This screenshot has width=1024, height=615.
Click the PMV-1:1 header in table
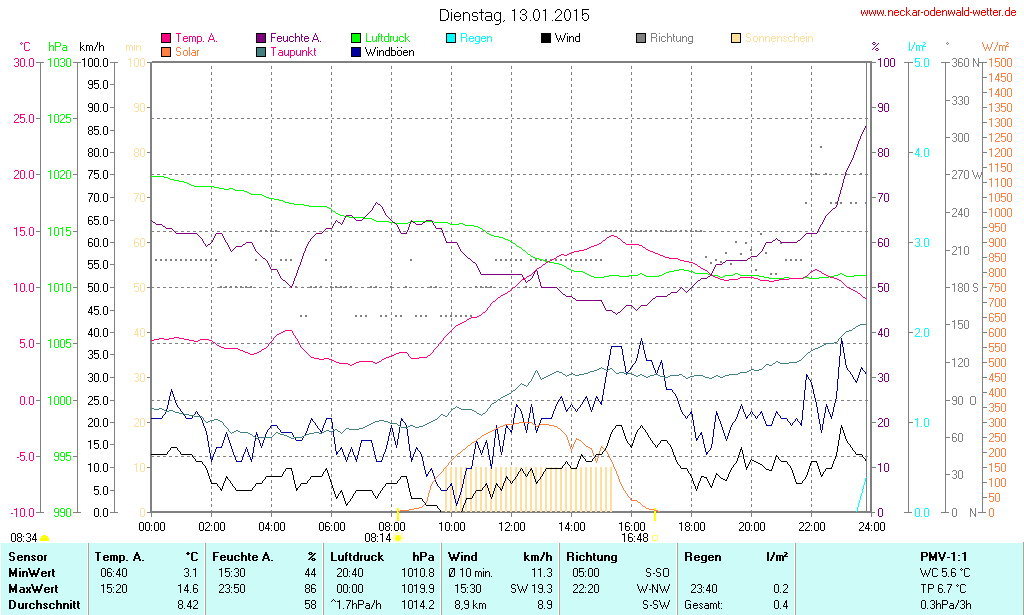pos(943,556)
